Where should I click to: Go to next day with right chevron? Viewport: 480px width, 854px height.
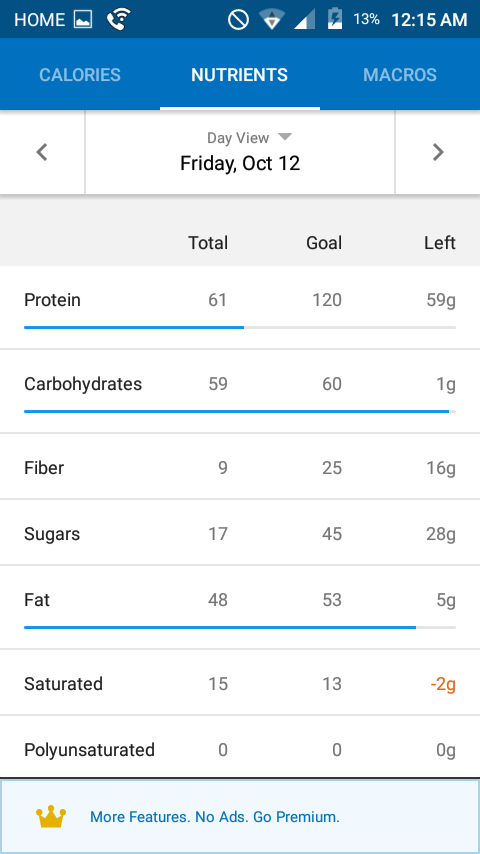coord(438,152)
